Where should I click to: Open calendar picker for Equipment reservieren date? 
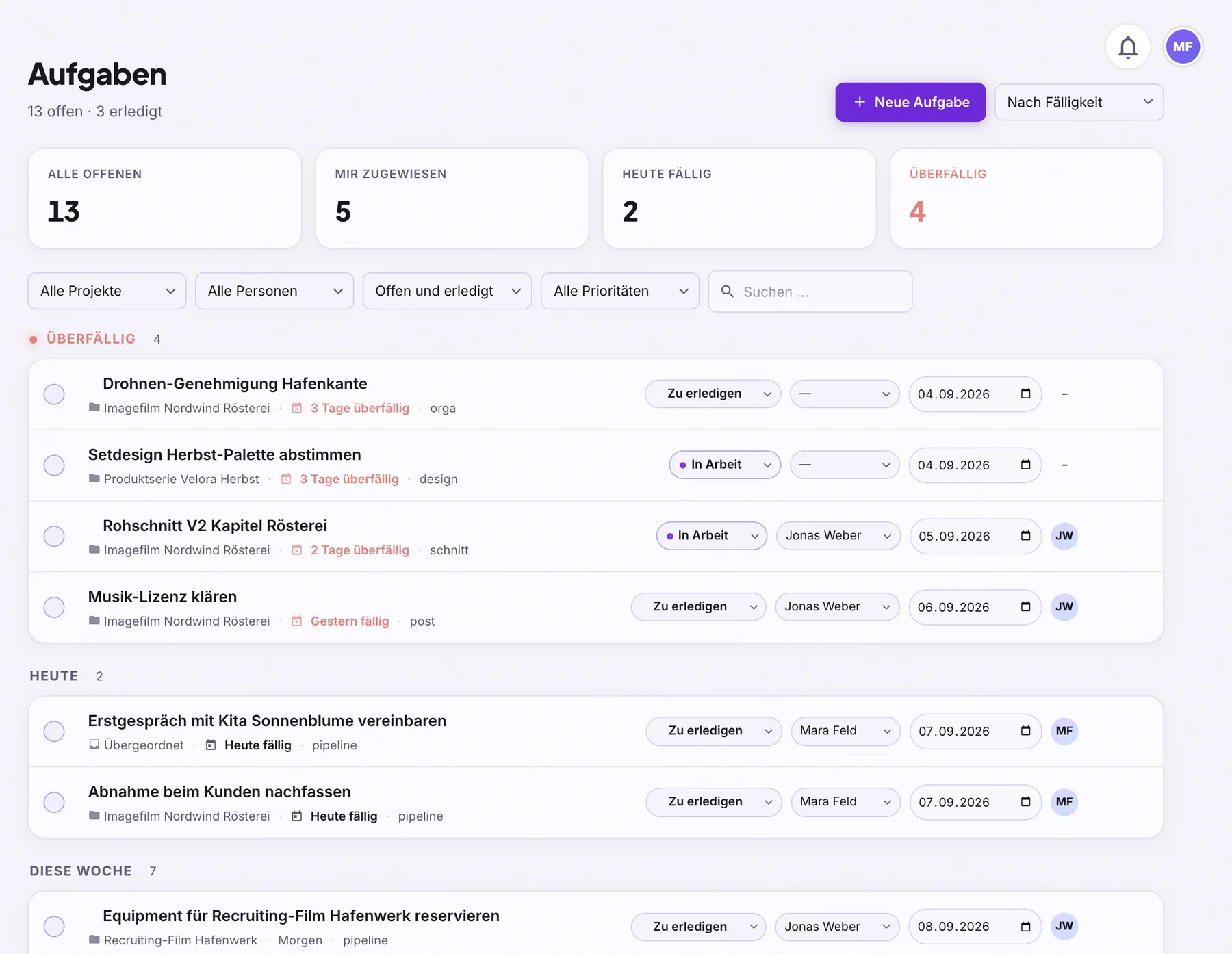pyautogui.click(x=1025, y=927)
